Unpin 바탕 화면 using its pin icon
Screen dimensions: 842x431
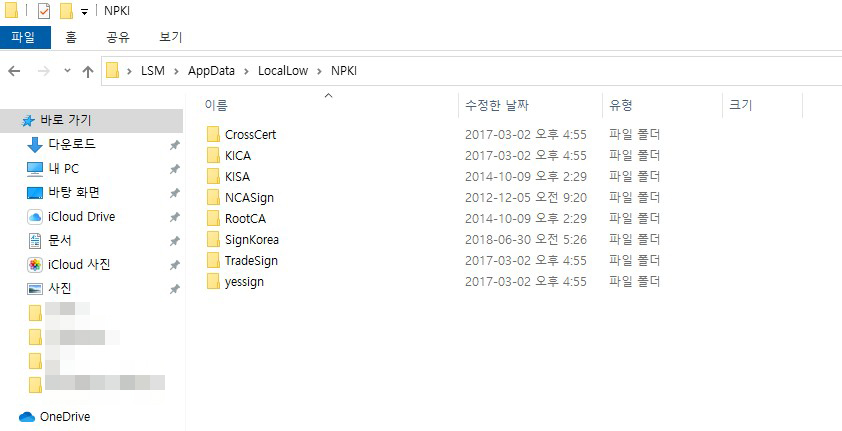coord(175,193)
